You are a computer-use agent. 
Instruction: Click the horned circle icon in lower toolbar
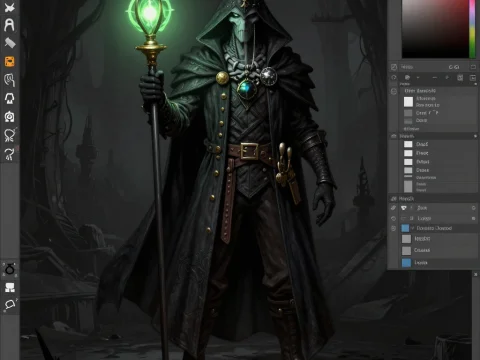(x=10, y=269)
